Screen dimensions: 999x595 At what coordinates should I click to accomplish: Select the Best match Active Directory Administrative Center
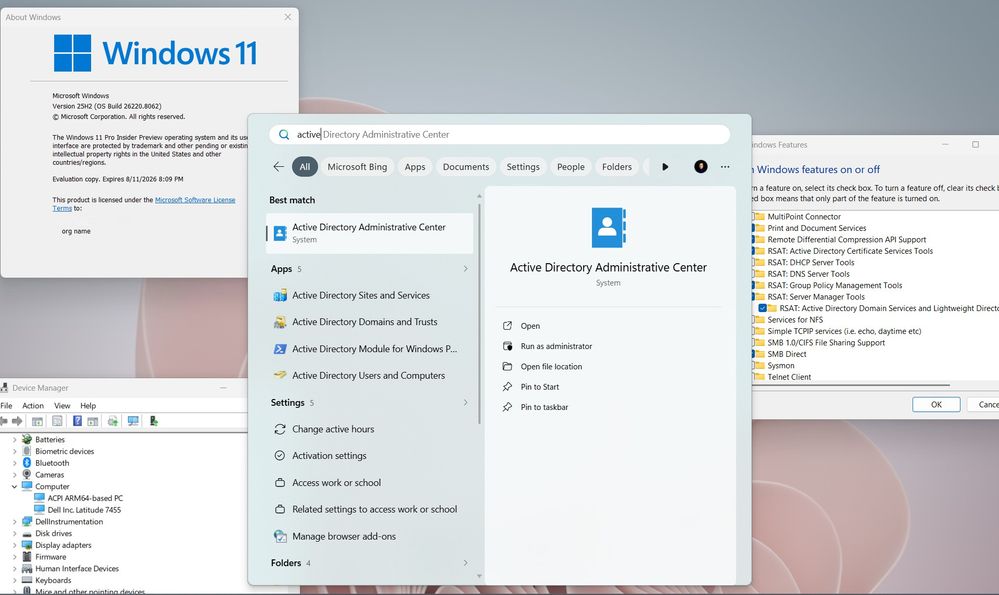pyautogui.click(x=370, y=233)
